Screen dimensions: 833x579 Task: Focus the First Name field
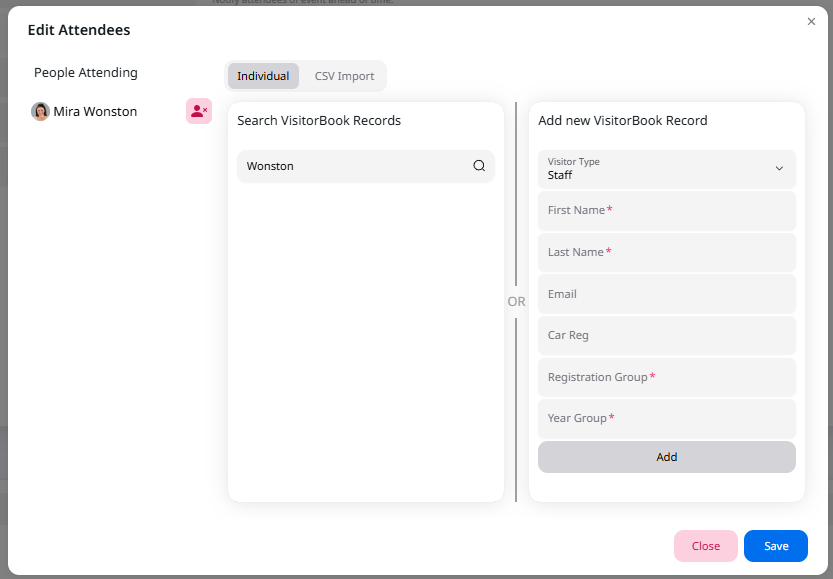click(666, 211)
